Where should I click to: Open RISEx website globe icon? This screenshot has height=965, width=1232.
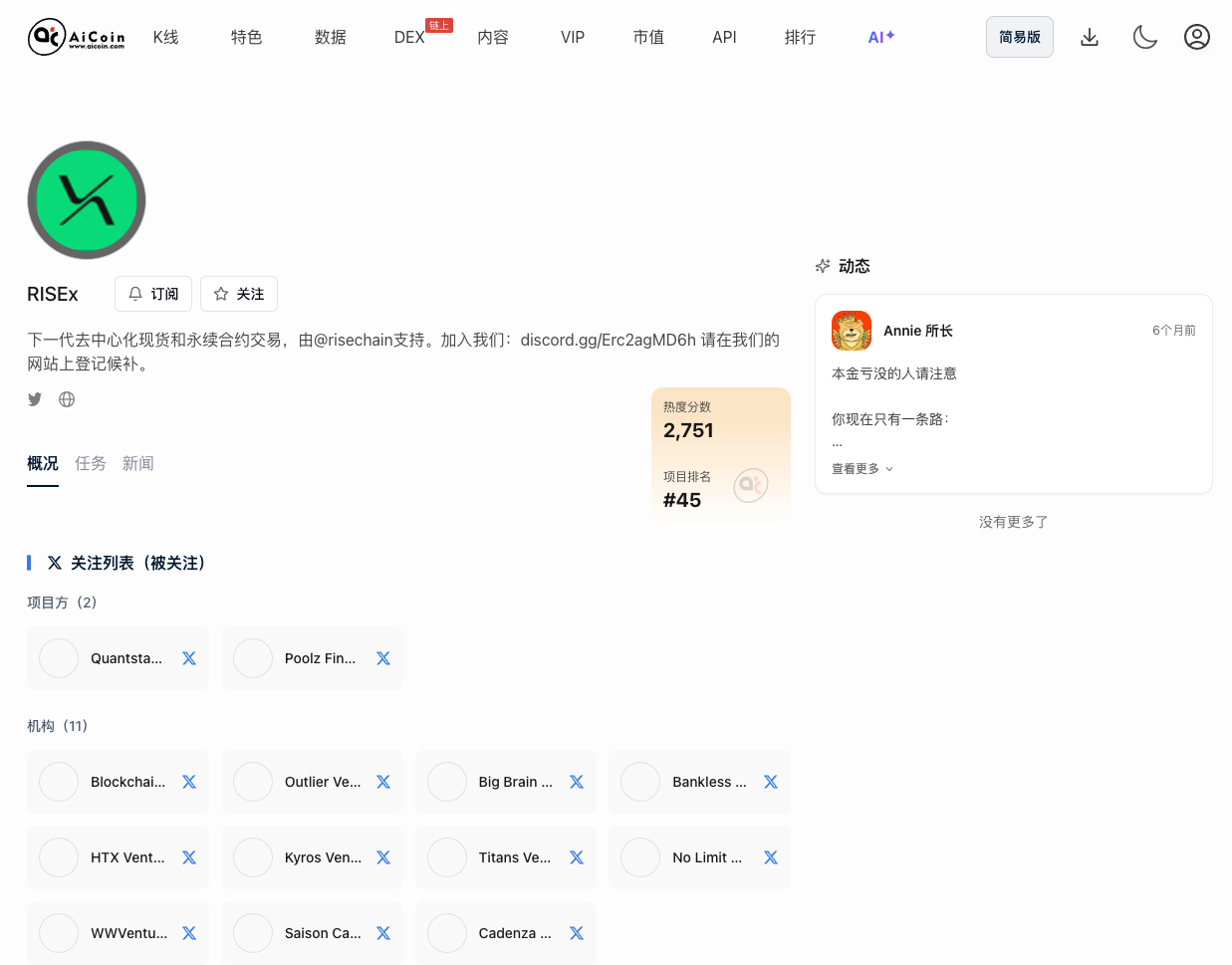[x=67, y=399]
